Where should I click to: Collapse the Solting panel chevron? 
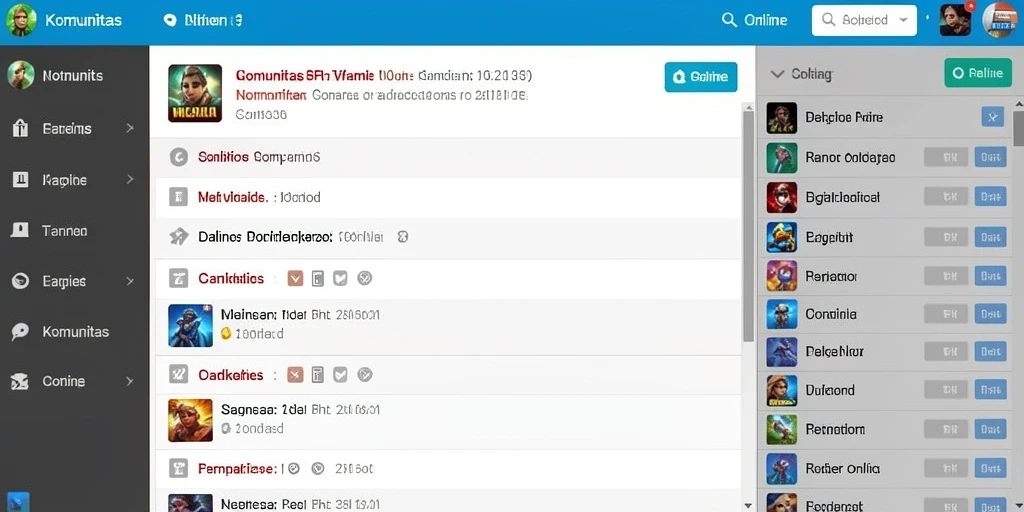coord(777,74)
